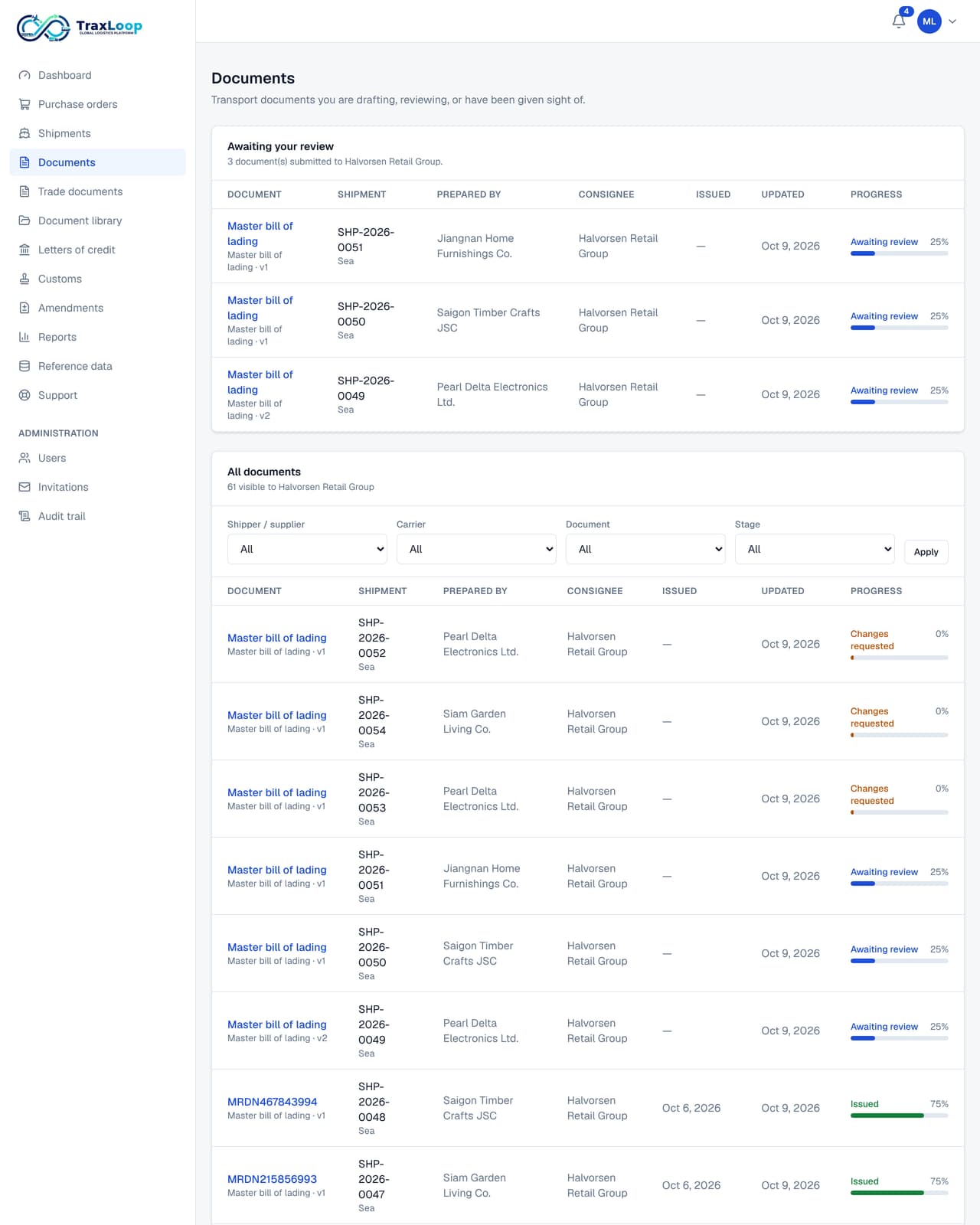Open Shipments menu item

[98, 133]
